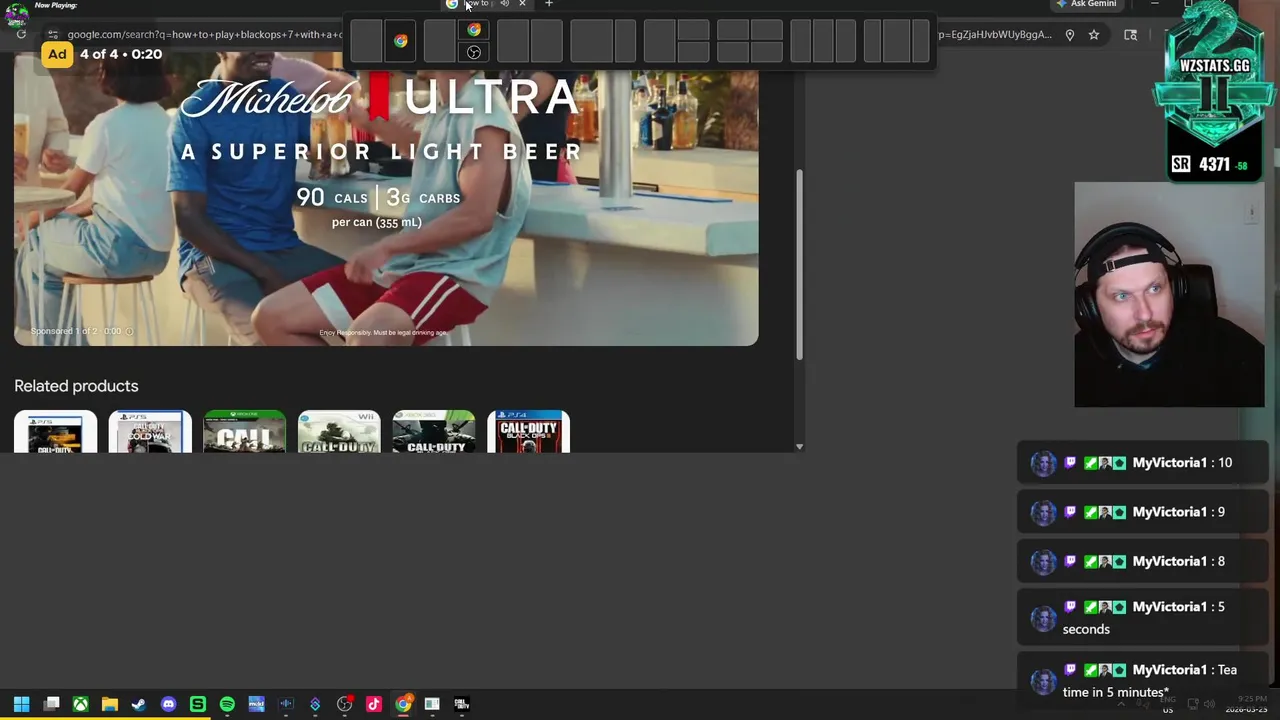Click the Related products heading
The image size is (1280, 720).
(x=76, y=386)
